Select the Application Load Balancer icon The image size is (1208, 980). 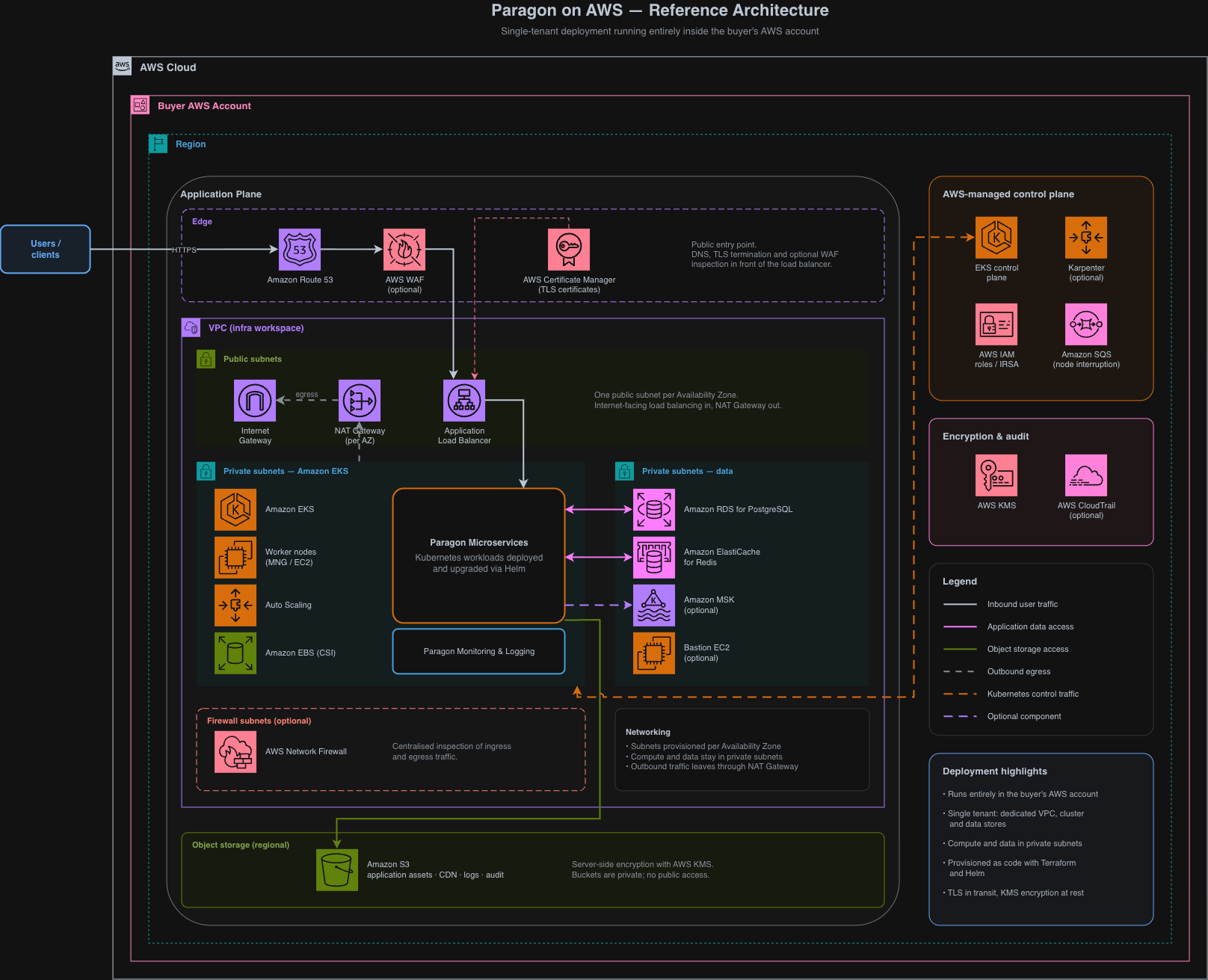(x=464, y=401)
